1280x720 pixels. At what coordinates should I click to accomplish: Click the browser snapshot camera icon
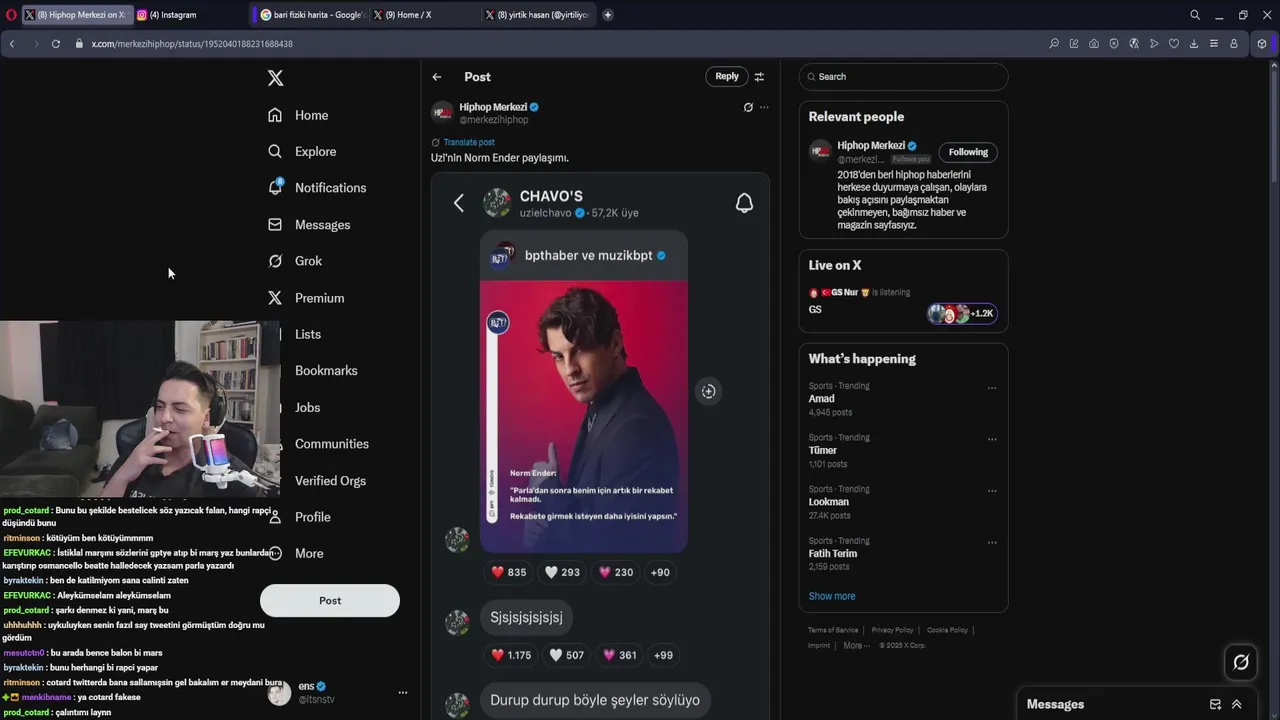click(1094, 44)
